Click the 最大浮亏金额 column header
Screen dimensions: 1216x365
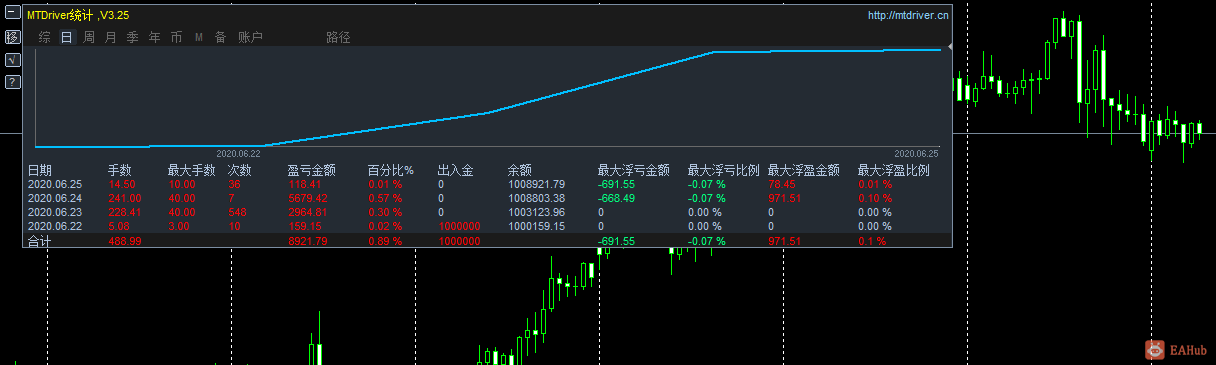tap(633, 171)
